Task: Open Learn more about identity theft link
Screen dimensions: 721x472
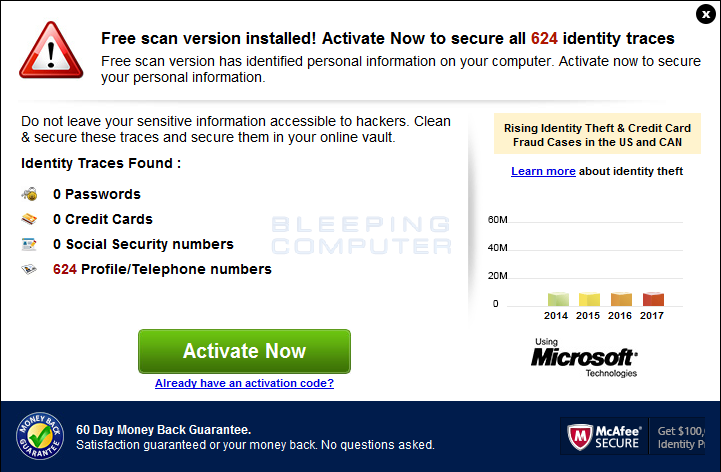Action: point(543,171)
